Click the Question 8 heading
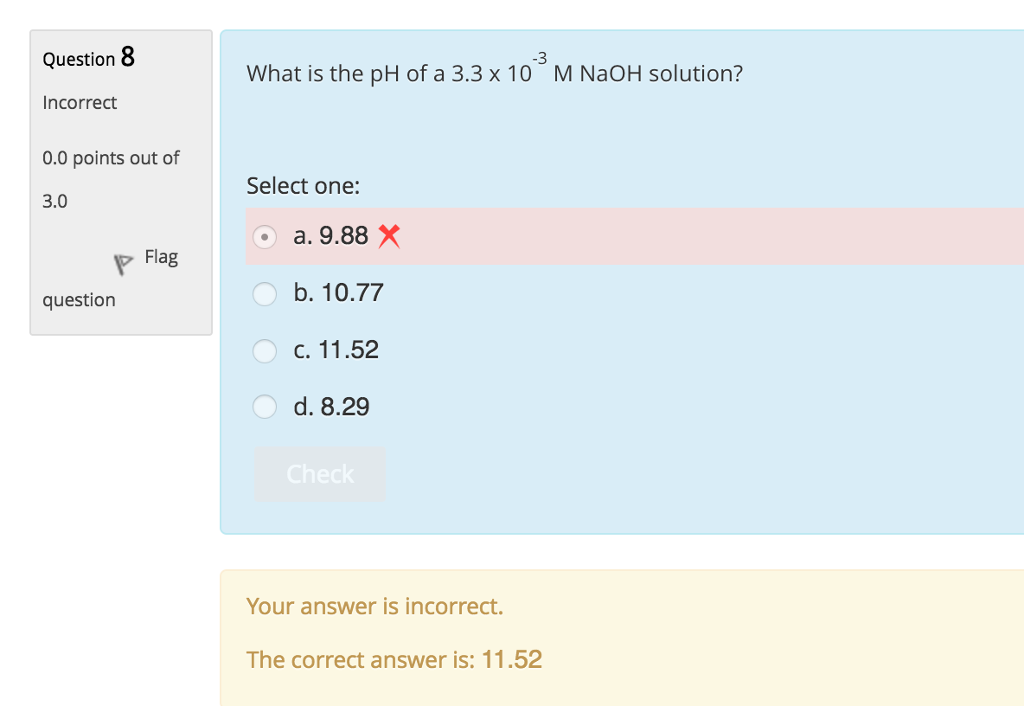 tap(88, 58)
